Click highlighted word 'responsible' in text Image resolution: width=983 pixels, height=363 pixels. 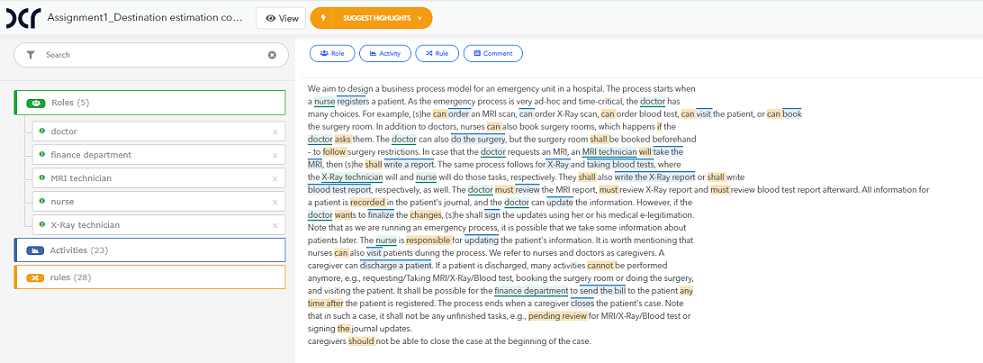pos(428,240)
